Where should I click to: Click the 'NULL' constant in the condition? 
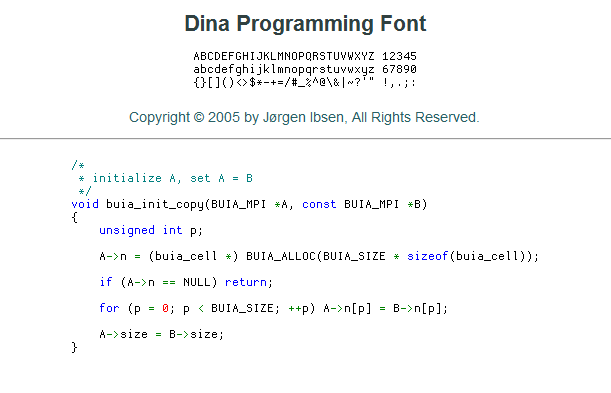pos(197,282)
